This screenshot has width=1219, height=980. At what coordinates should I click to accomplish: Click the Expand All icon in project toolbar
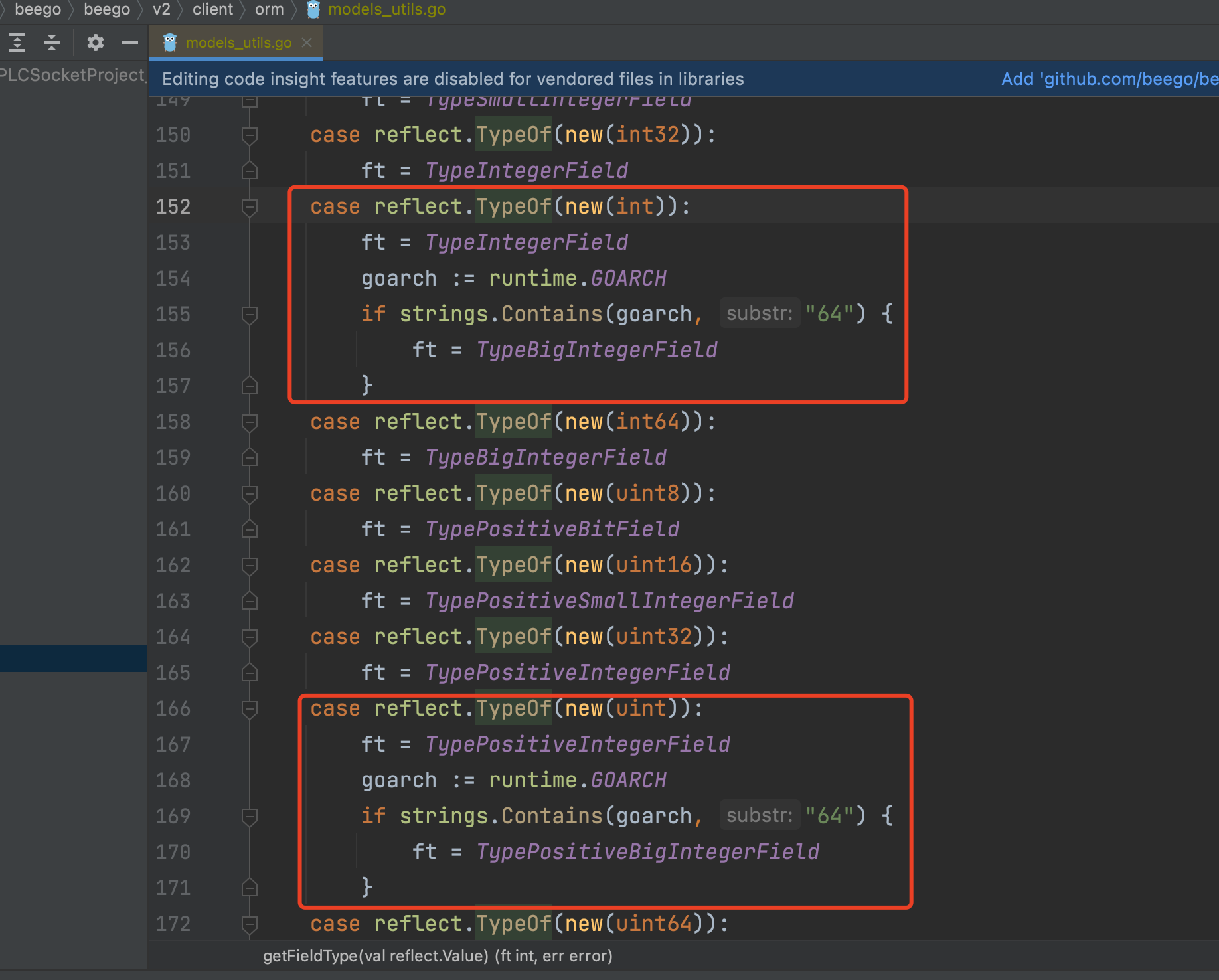pos(17,42)
